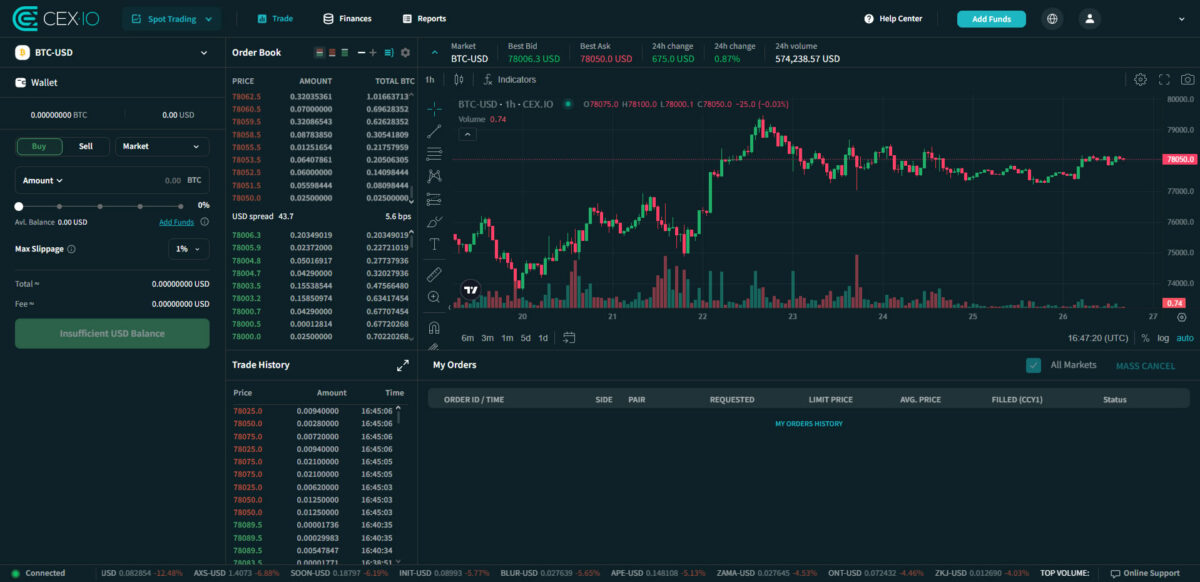The width and height of the screenshot is (1200, 582).
Task: Open the Reports tab
Action: (x=424, y=18)
